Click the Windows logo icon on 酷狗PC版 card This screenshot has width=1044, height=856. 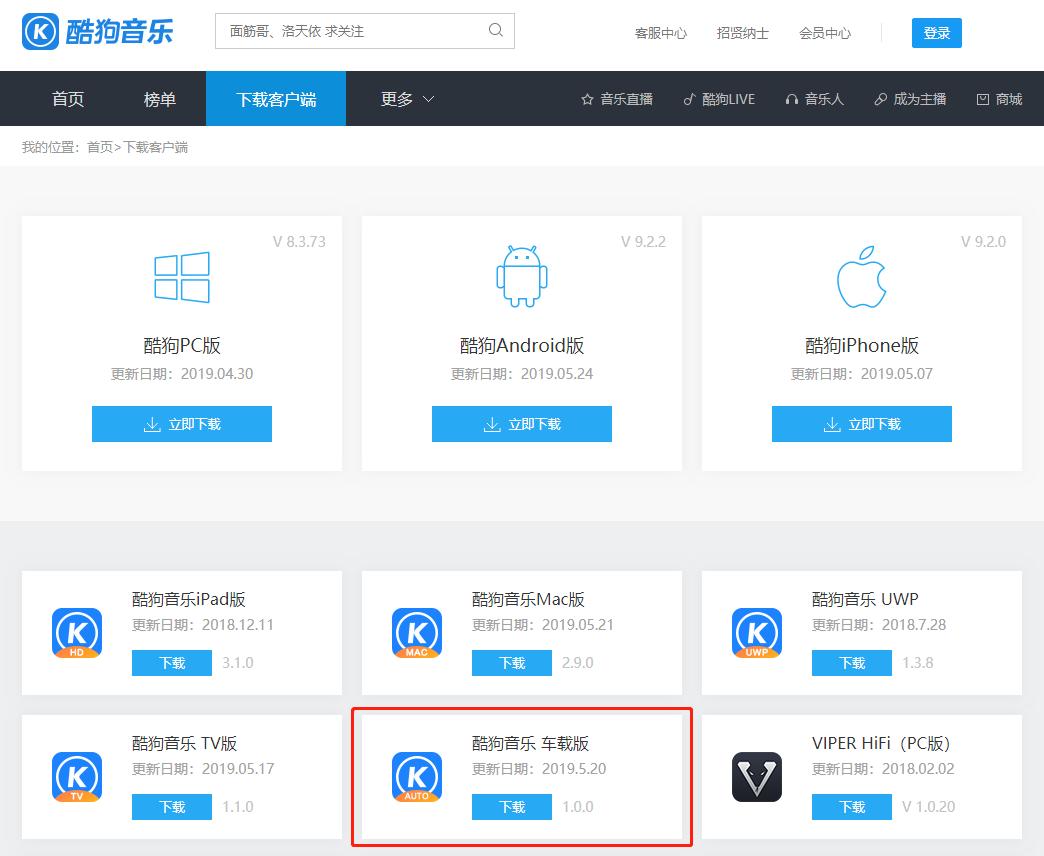[181, 278]
